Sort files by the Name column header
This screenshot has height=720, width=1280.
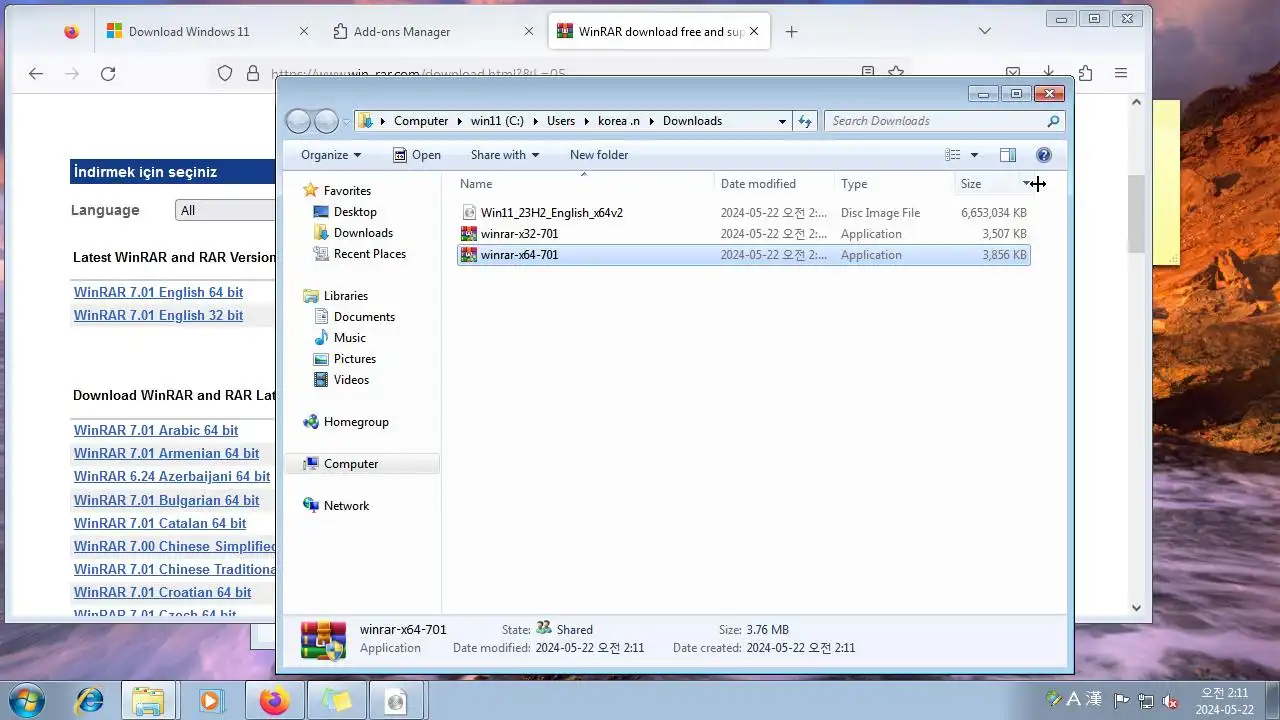coord(584,184)
